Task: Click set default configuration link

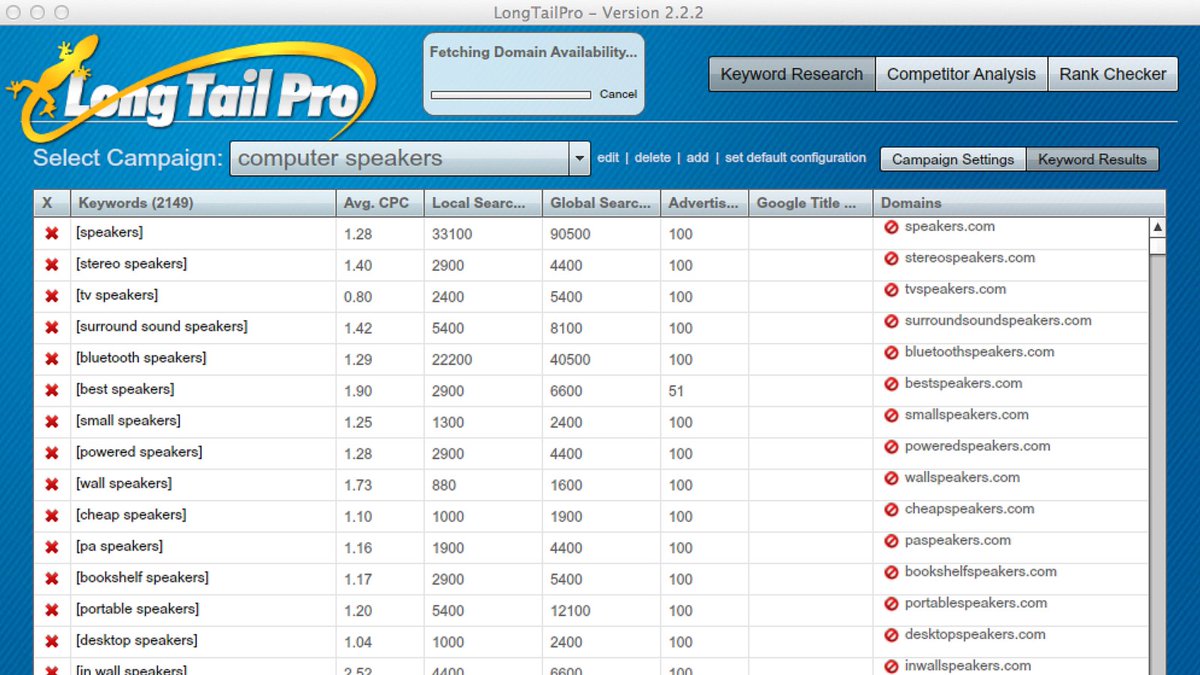Action: [795, 158]
